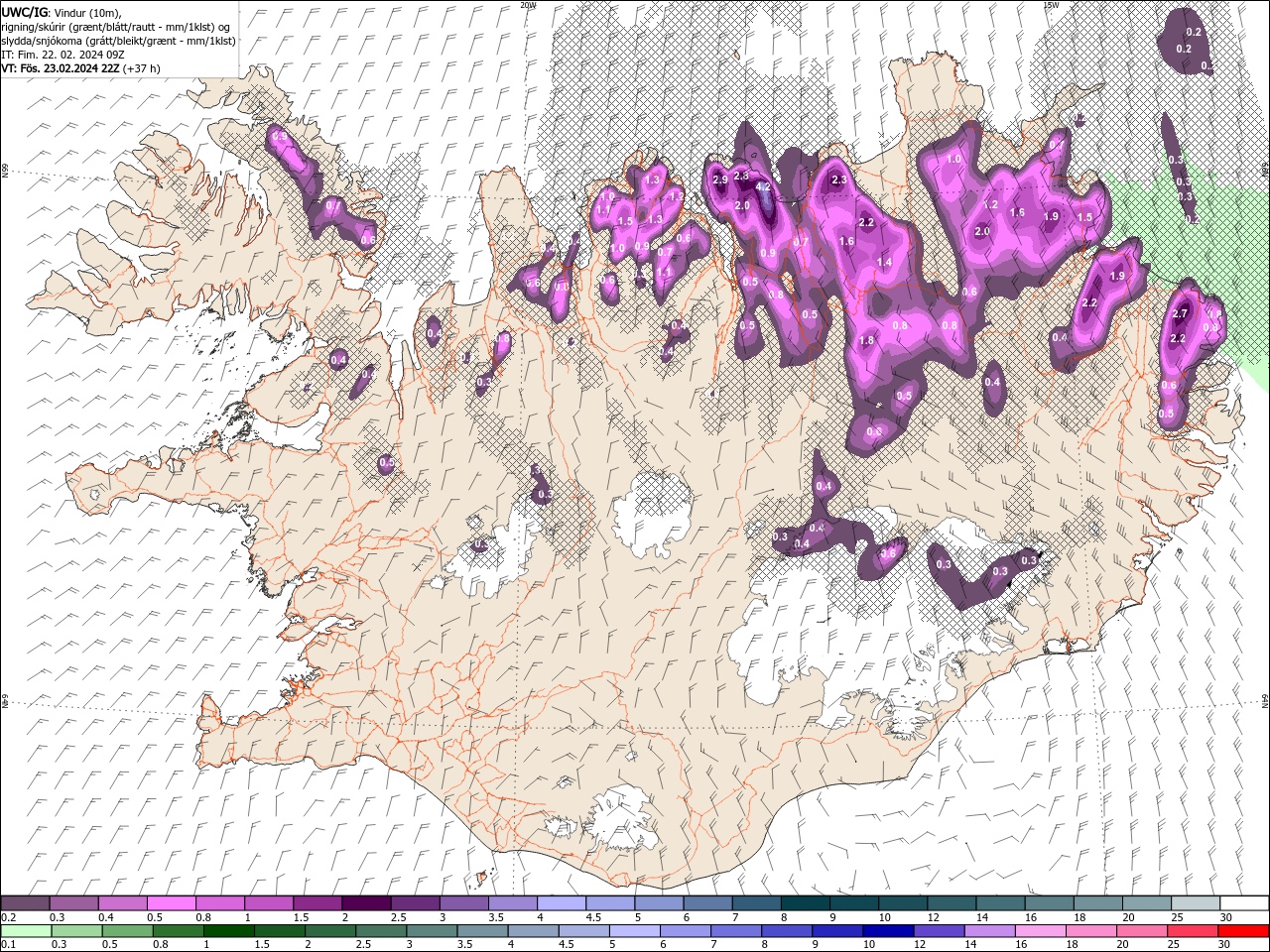This screenshot has width=1270, height=952.
Task: Click the 1.4 snowfall value on map
Action: [885, 262]
